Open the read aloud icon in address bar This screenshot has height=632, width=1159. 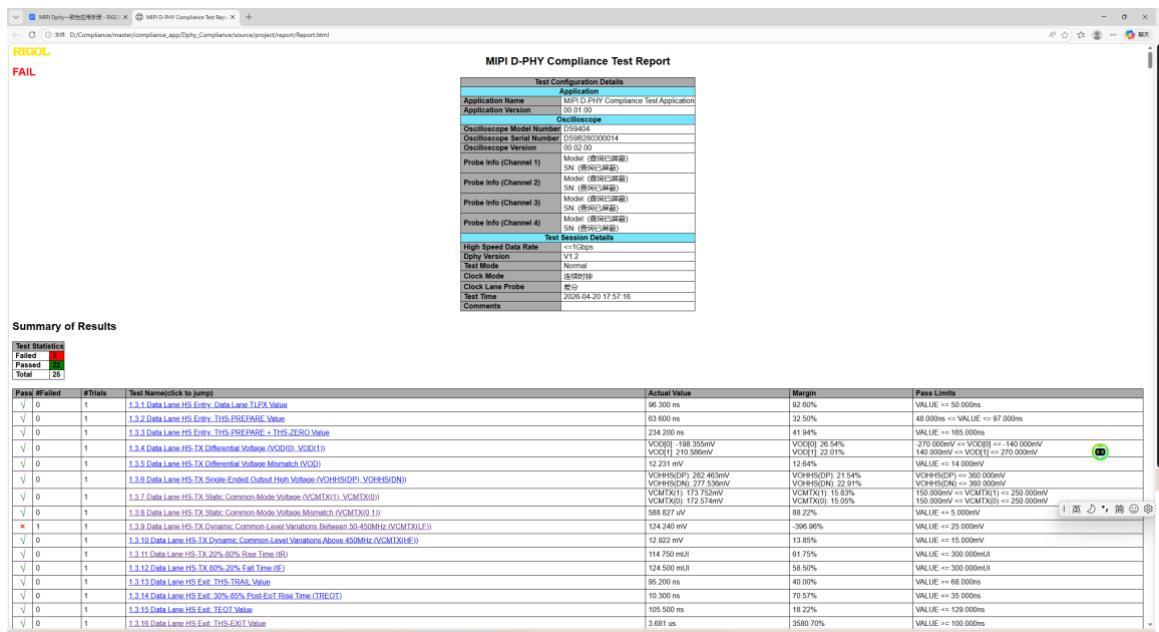point(1052,35)
